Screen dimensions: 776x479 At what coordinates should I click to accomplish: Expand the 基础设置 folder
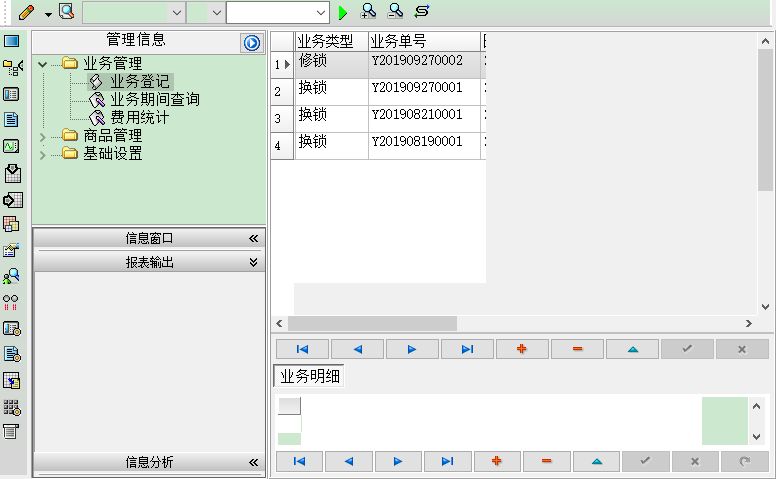click(x=43, y=155)
